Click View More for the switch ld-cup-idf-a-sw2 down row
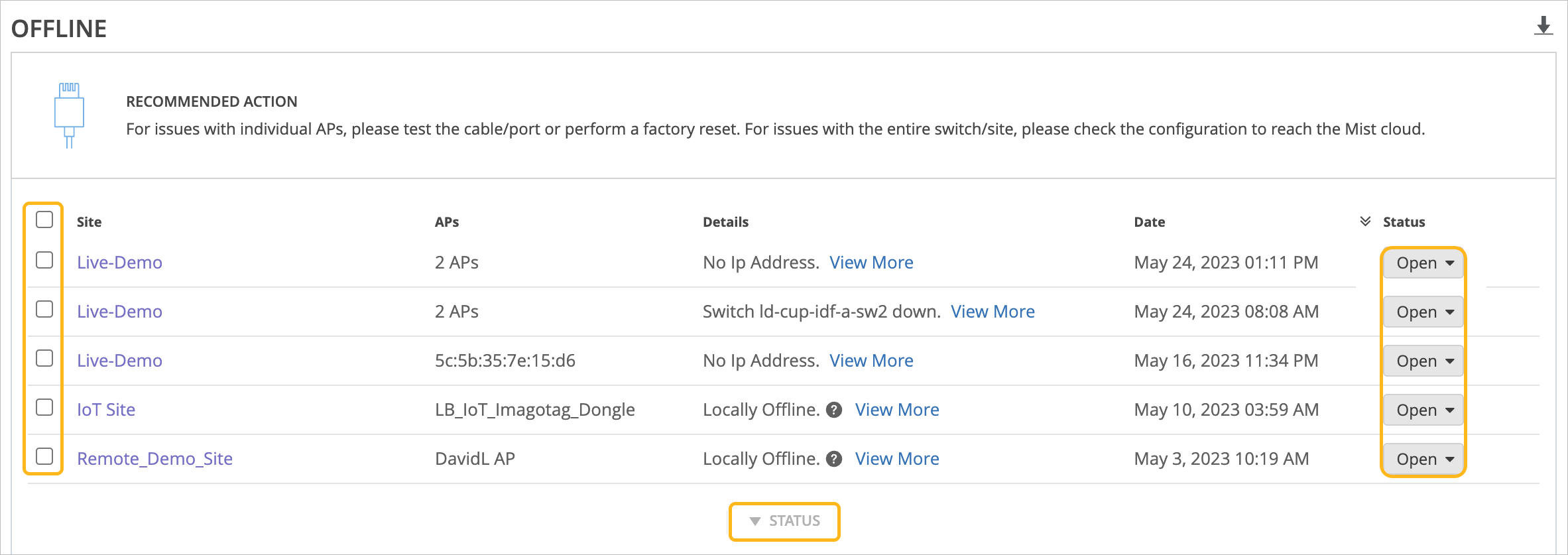 [993, 312]
